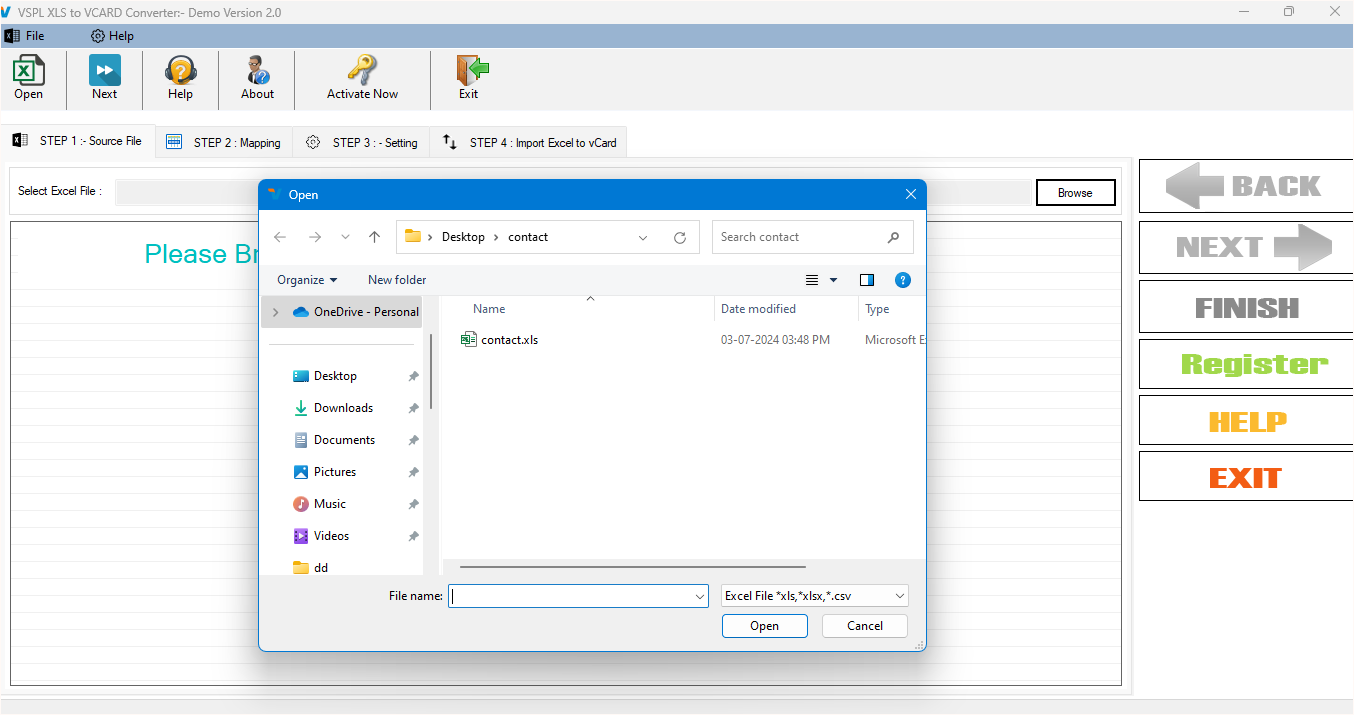1354x715 pixels.
Task: Click the Open button in dialog
Action: [x=765, y=626]
